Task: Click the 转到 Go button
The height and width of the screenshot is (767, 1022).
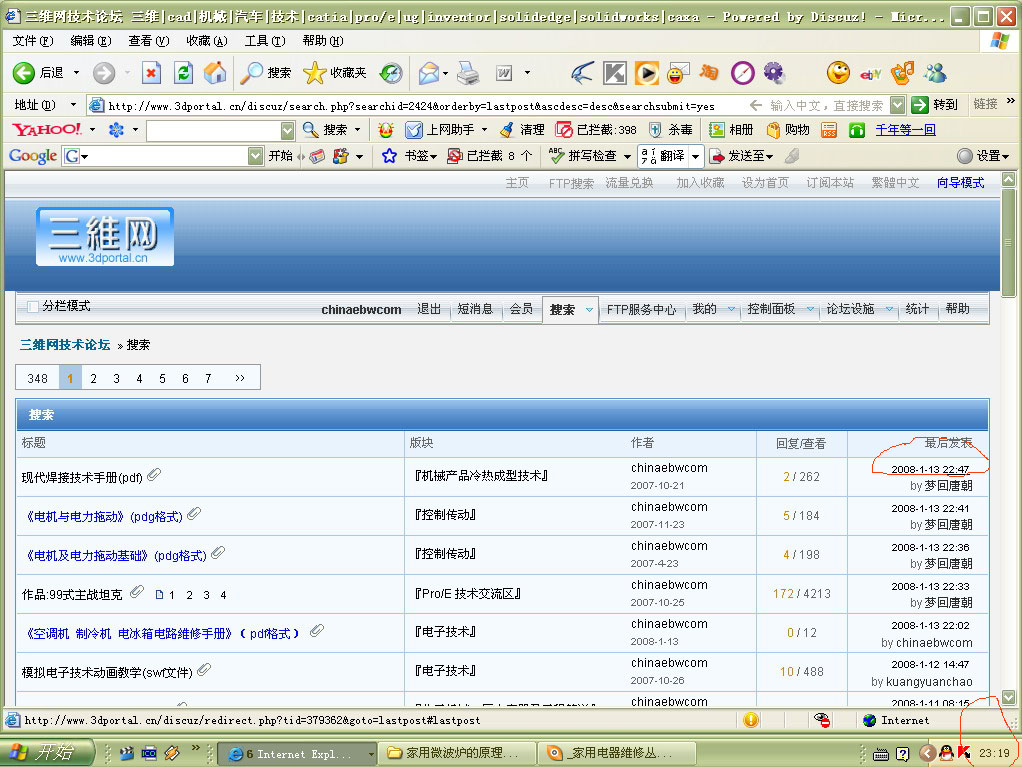Action: [935, 104]
